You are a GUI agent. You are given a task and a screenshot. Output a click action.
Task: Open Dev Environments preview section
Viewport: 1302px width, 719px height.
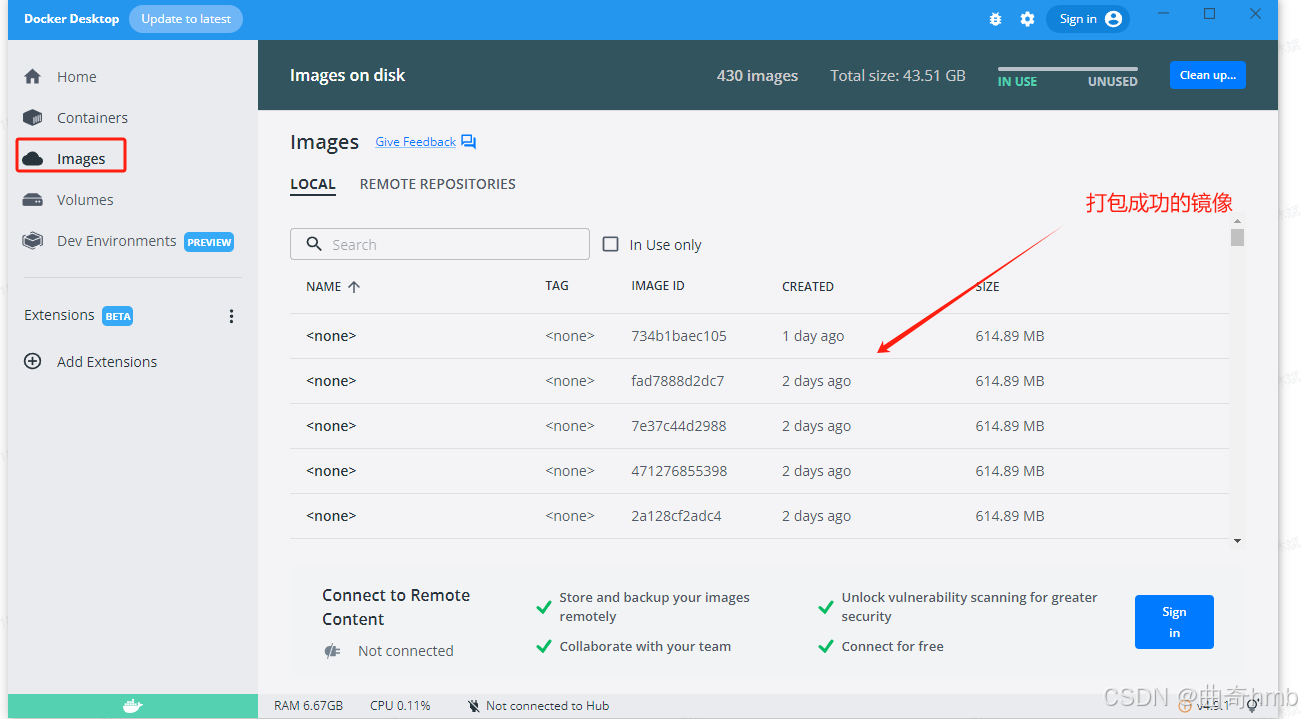coord(128,241)
